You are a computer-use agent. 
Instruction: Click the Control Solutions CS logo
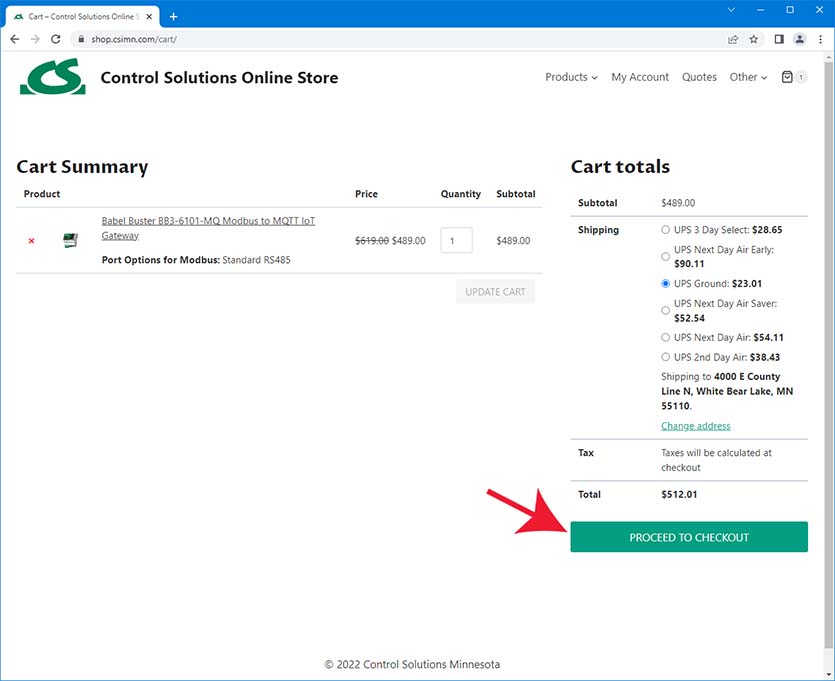tap(53, 77)
